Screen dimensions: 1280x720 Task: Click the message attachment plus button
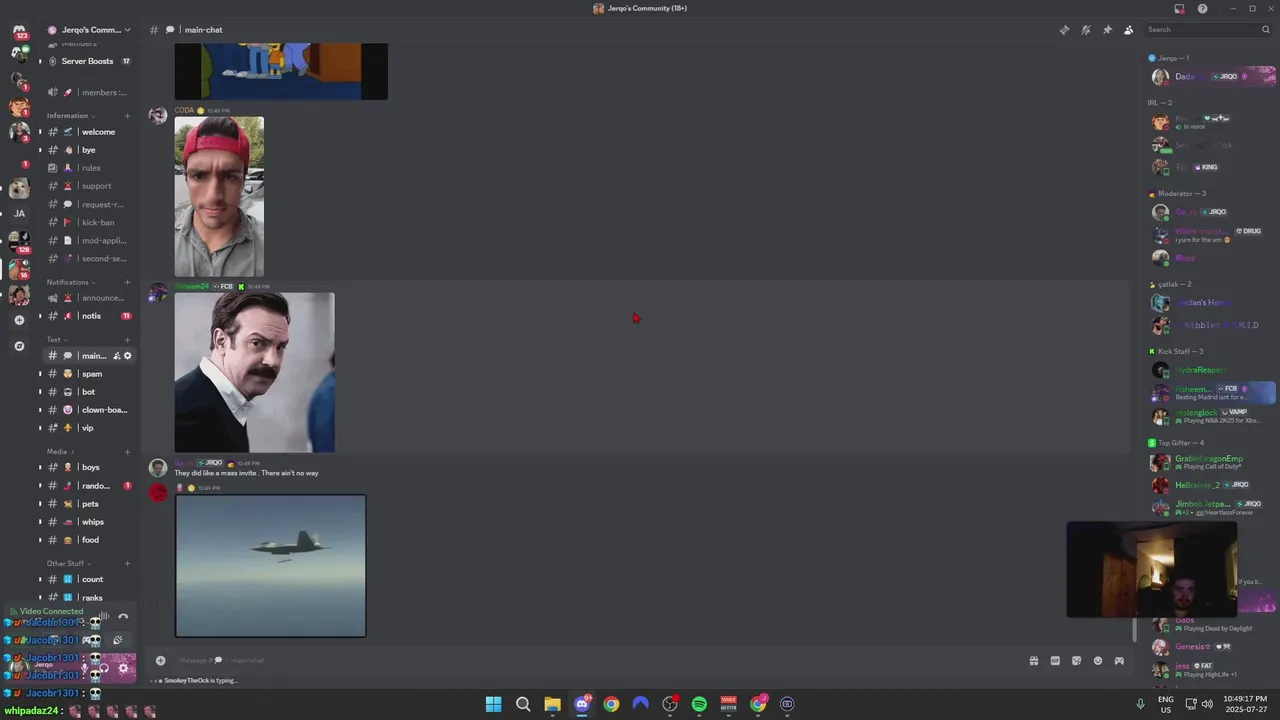point(160,660)
